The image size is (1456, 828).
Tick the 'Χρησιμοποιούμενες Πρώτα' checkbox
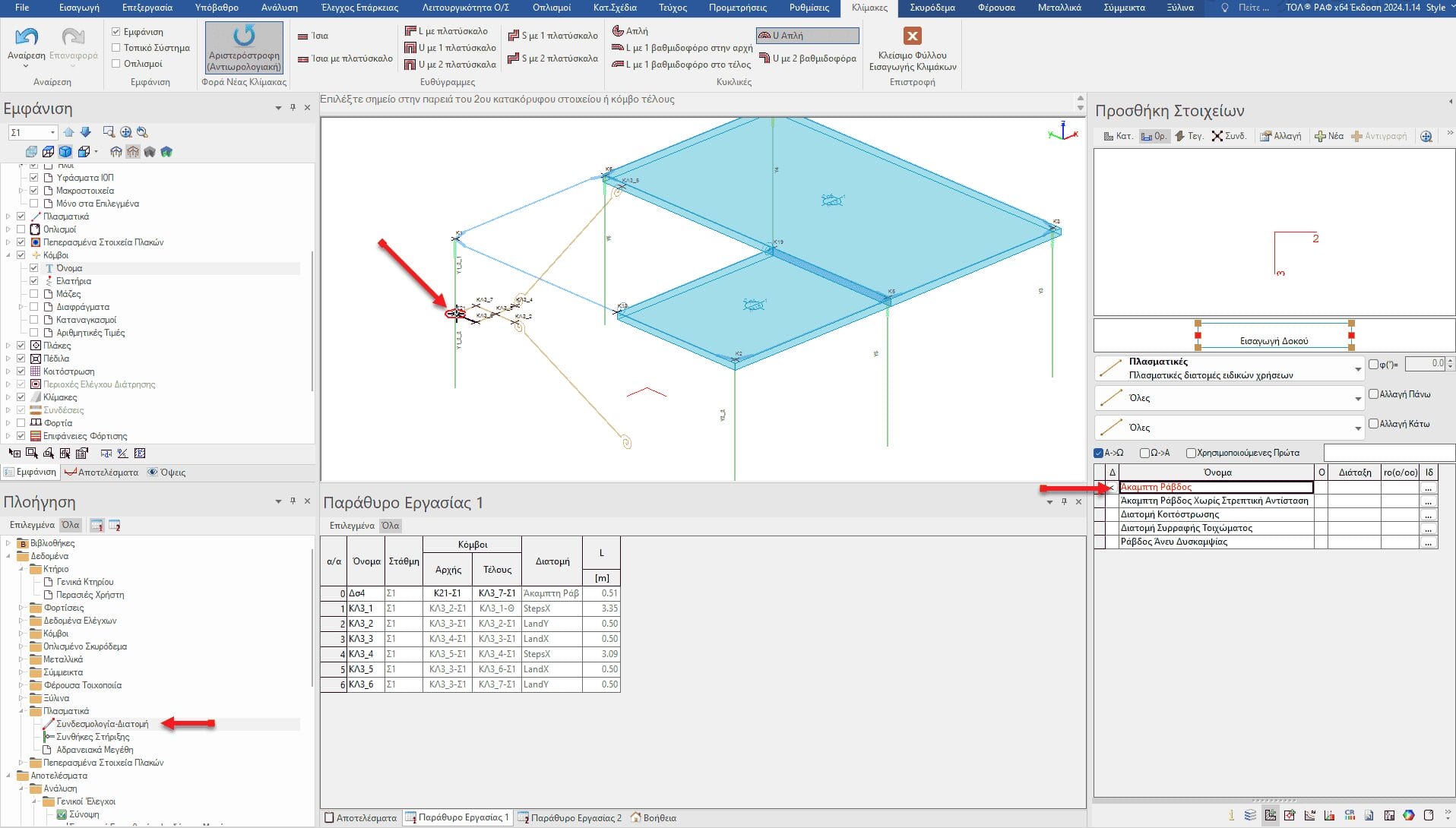tap(1191, 454)
